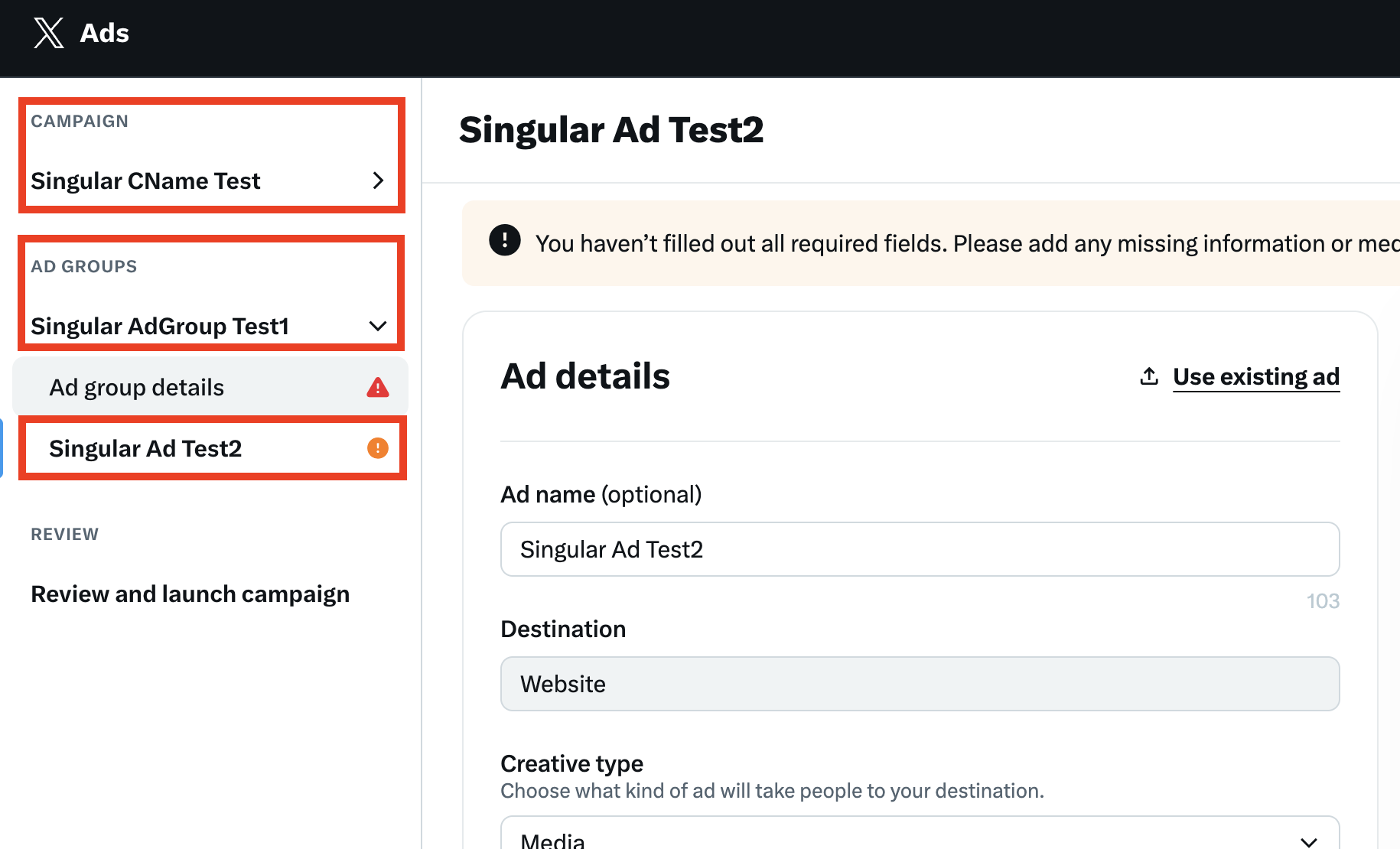The image size is (1400, 849).
Task: Click the Singular Ad Test2 page title
Action: click(x=611, y=130)
